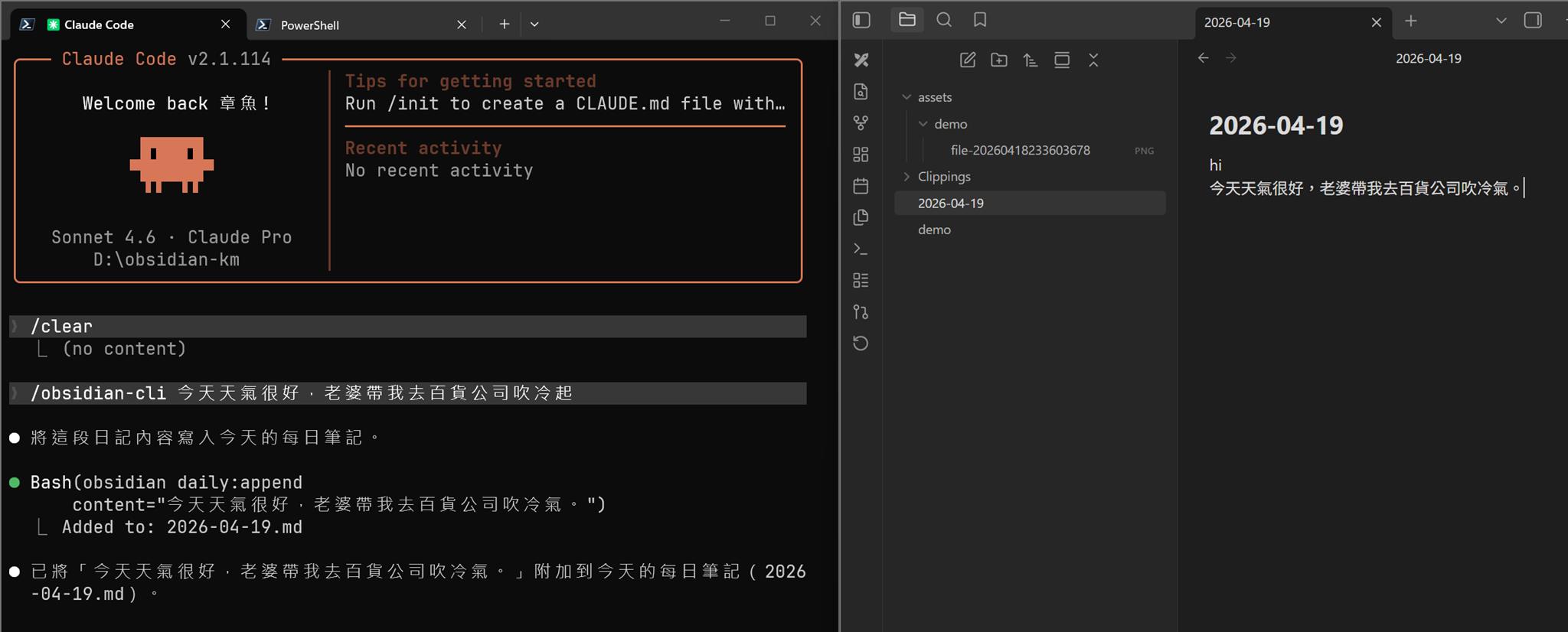
Task: Toggle auto-reveal current file
Action: click(1062, 60)
